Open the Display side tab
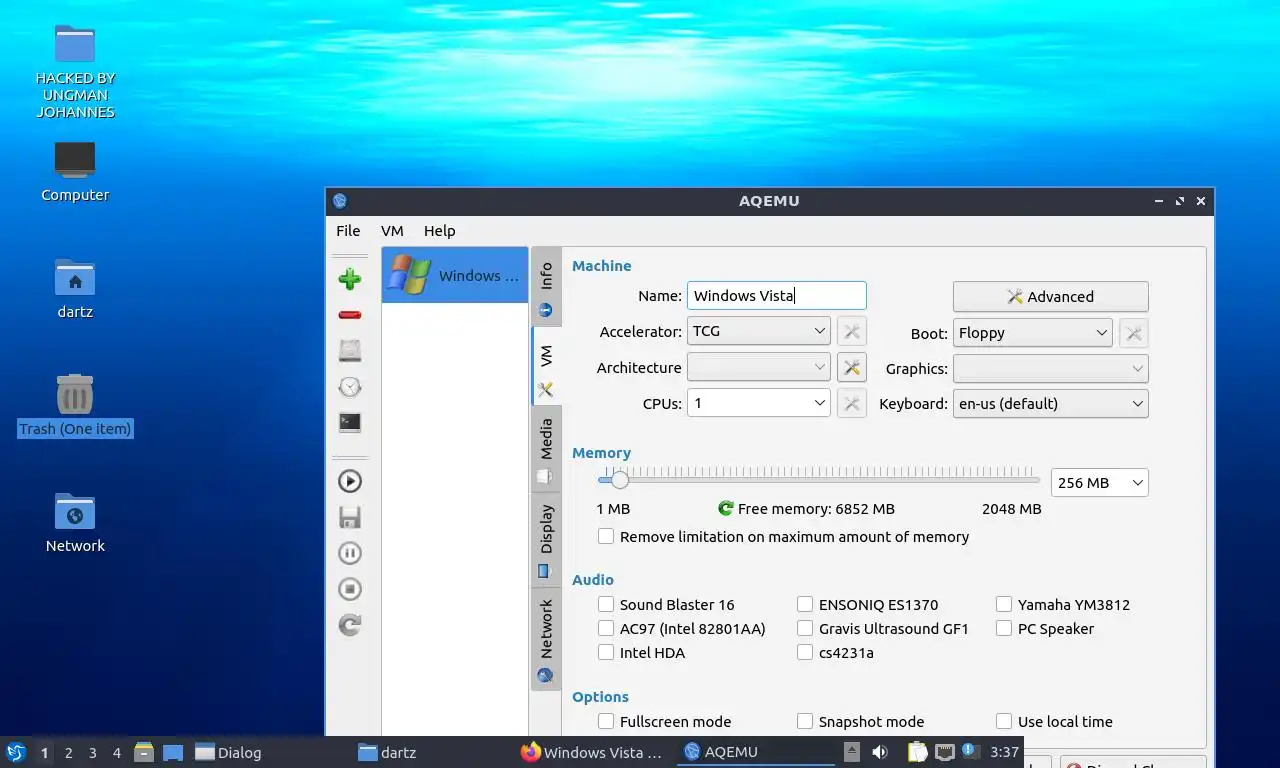Screen dimensions: 1280x768 point(546,539)
